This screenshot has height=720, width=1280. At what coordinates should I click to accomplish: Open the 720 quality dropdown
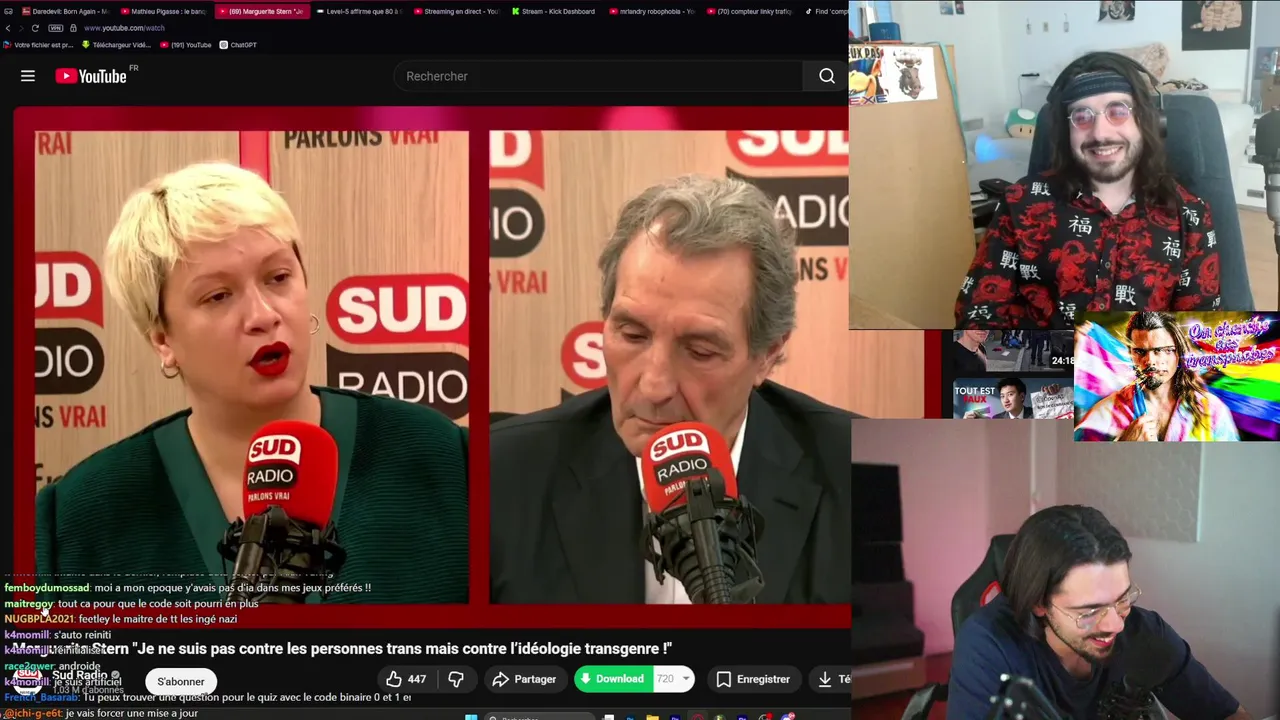tap(673, 679)
